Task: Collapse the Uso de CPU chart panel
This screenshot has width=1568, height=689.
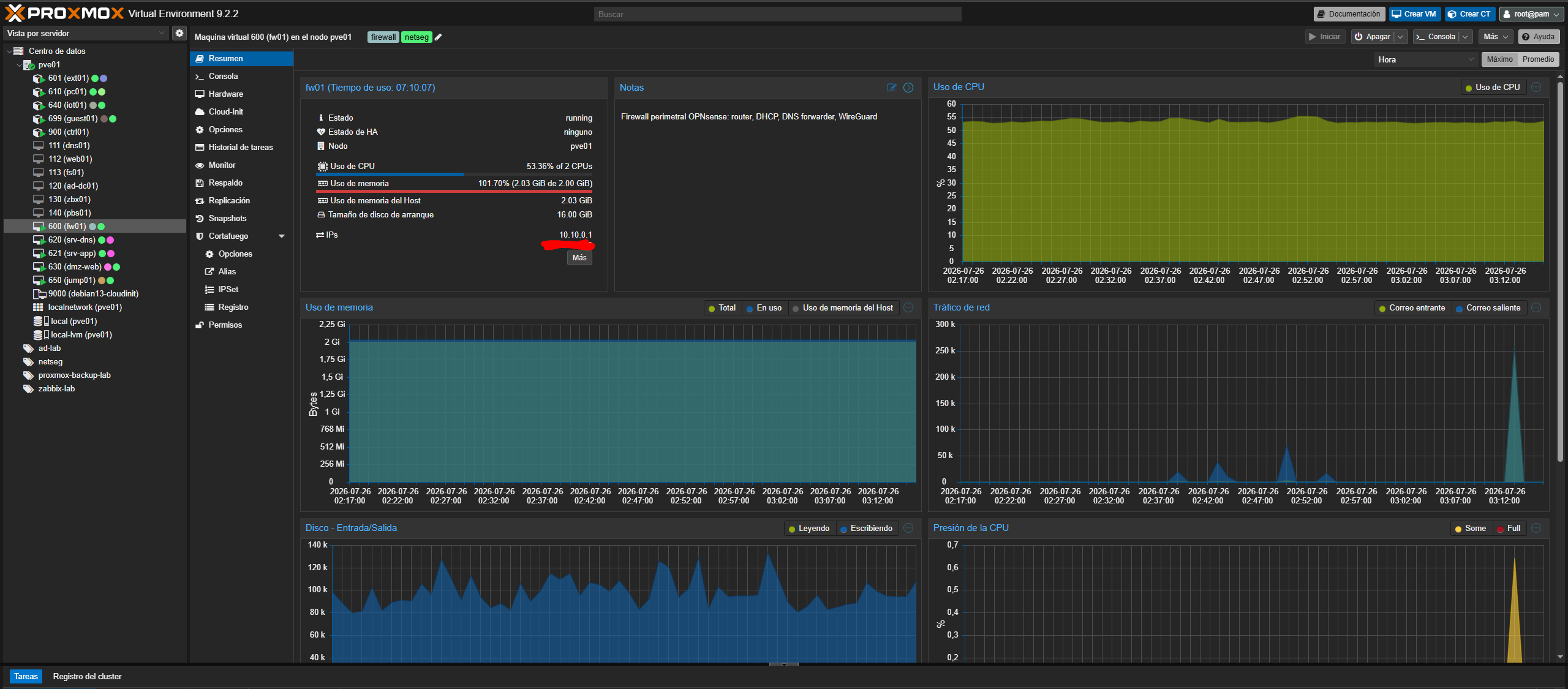Action: coord(1536,87)
